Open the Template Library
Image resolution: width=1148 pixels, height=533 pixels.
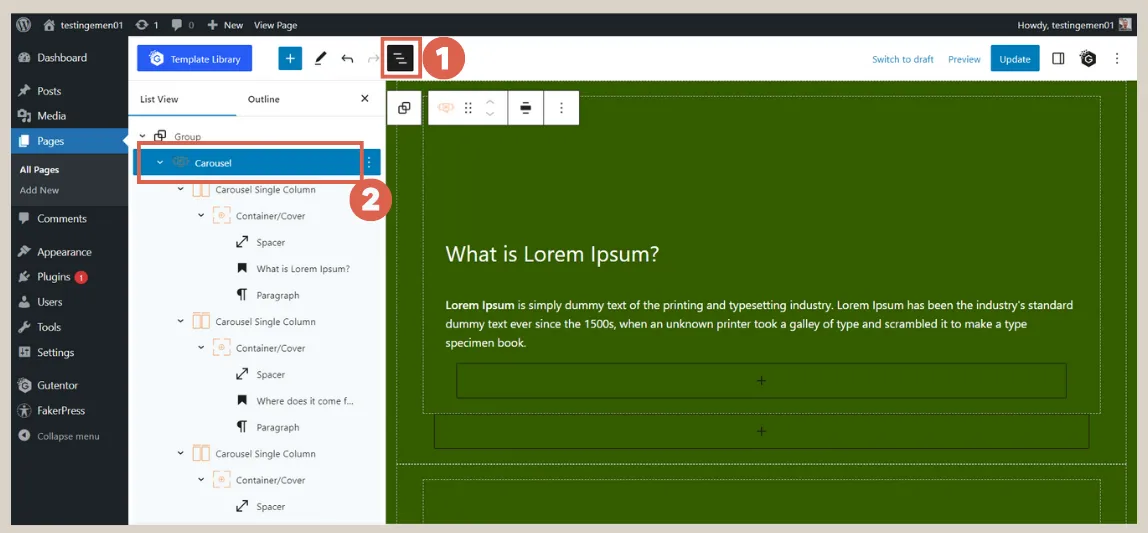tap(194, 59)
